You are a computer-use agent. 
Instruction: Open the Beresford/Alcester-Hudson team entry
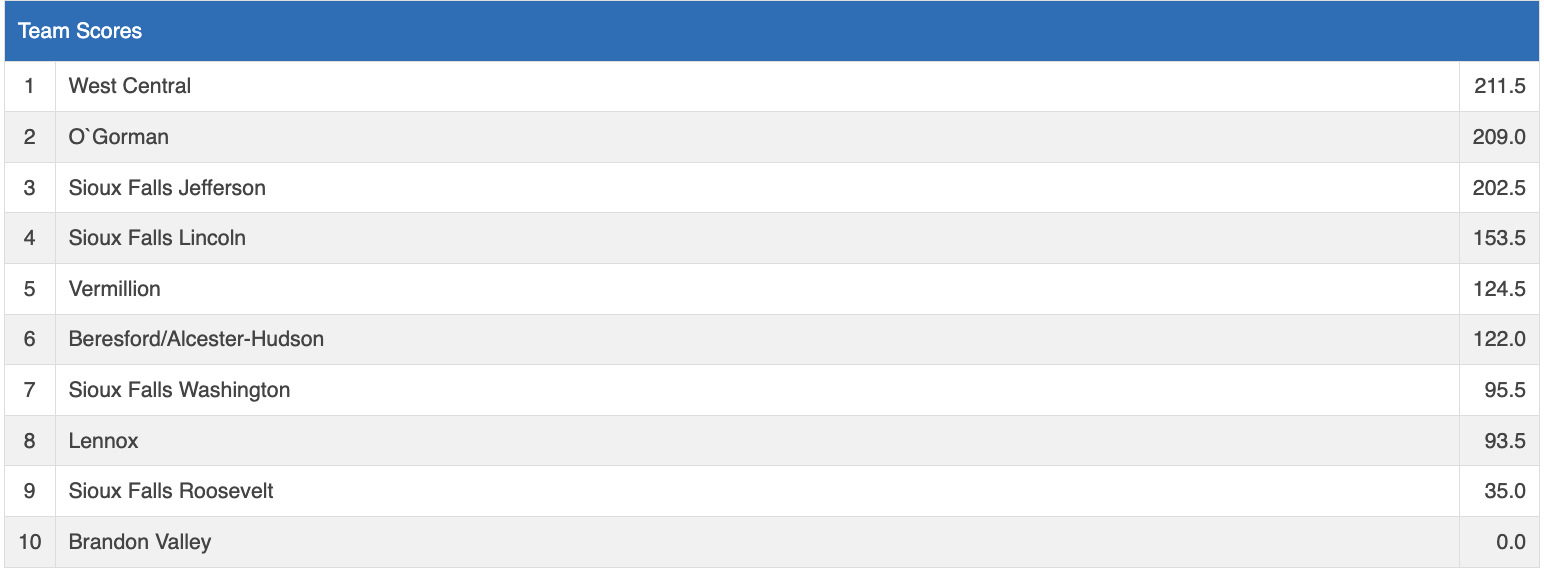pyautogui.click(x=196, y=339)
